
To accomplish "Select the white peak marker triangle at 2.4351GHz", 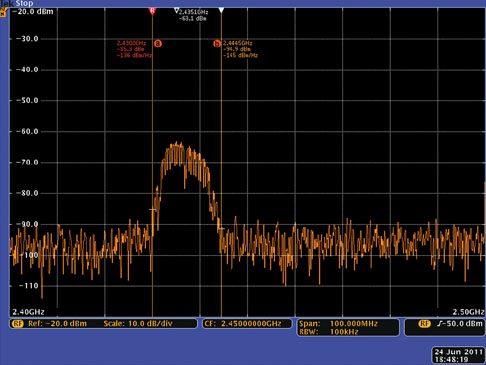I will pyautogui.click(x=177, y=11).
